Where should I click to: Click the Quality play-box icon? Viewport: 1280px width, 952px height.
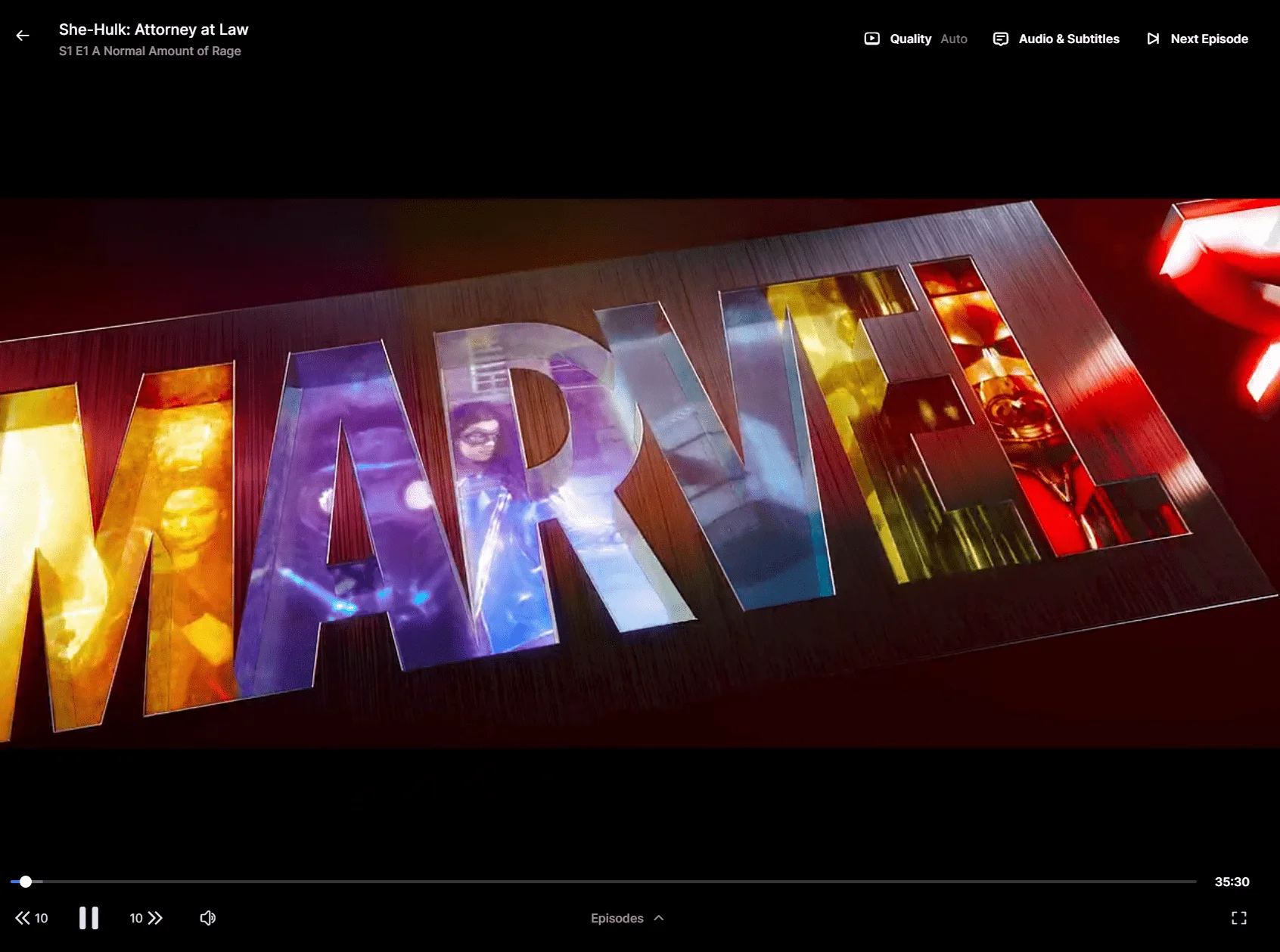click(871, 39)
